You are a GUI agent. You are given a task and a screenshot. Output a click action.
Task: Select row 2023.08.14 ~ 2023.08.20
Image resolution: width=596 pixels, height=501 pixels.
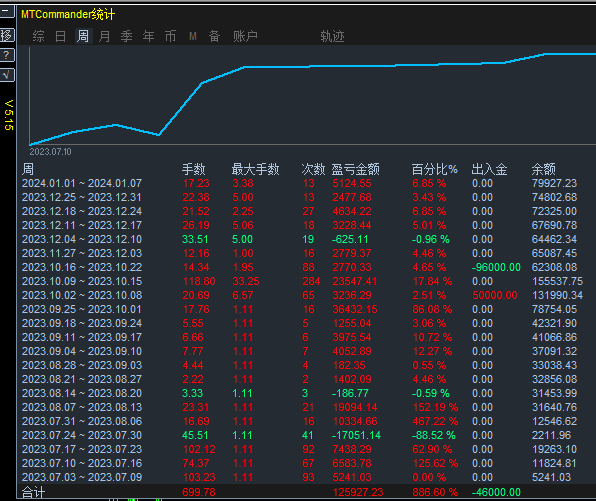[302, 393]
